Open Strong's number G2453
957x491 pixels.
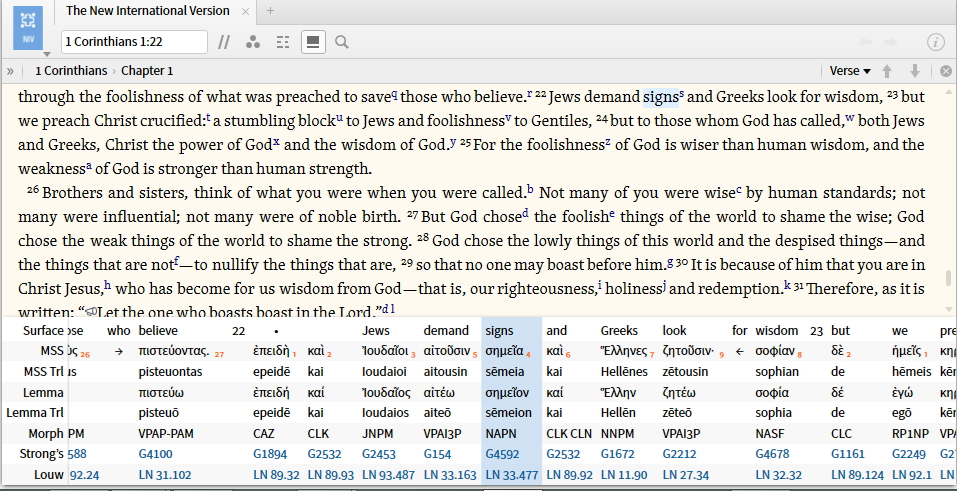tap(378, 454)
